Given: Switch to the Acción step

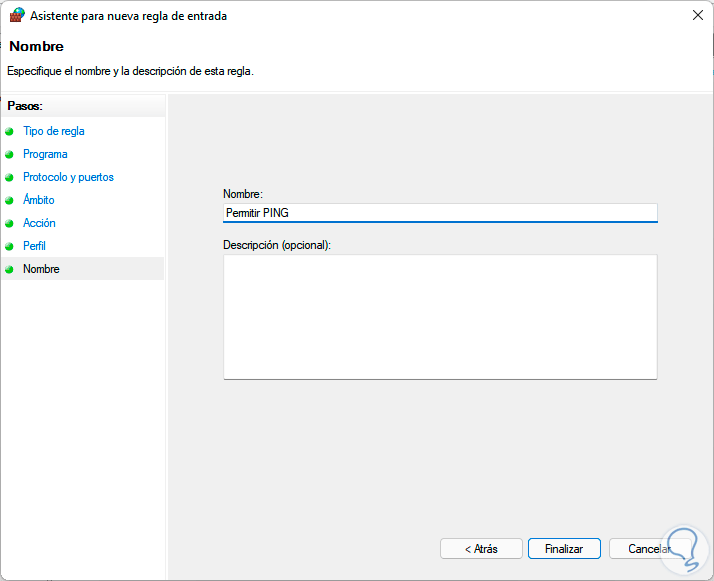Looking at the screenshot, I should 39,223.
